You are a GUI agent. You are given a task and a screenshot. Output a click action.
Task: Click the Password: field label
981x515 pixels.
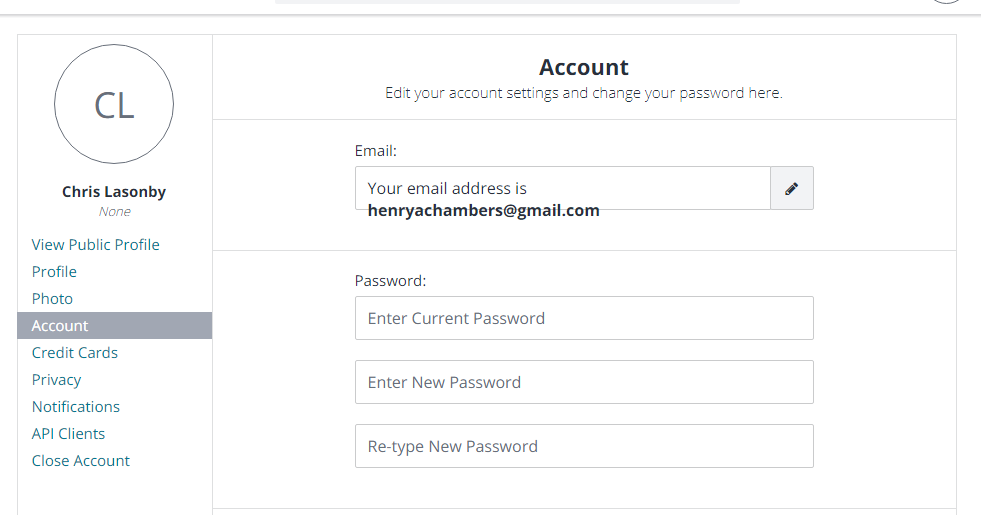point(391,281)
